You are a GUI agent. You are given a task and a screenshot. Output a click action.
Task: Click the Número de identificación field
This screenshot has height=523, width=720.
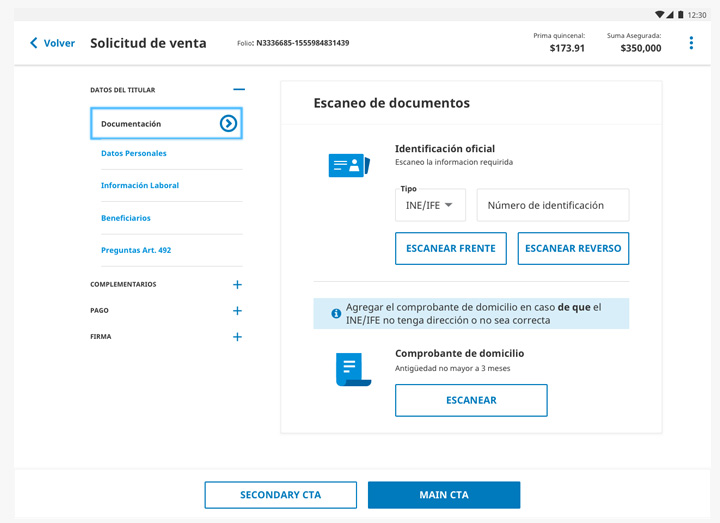coord(553,205)
